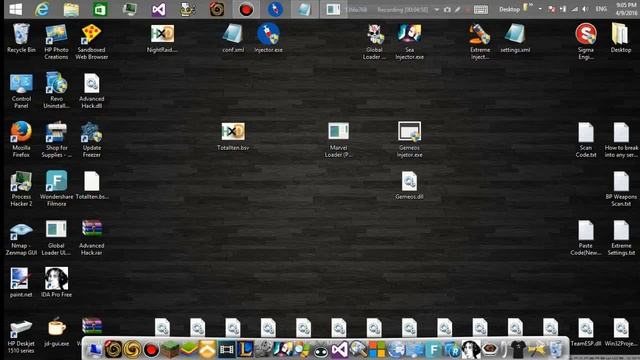640x360 pixels.
Task: Launch Process Hacker 2 shortcut
Action: pyautogui.click(x=21, y=189)
